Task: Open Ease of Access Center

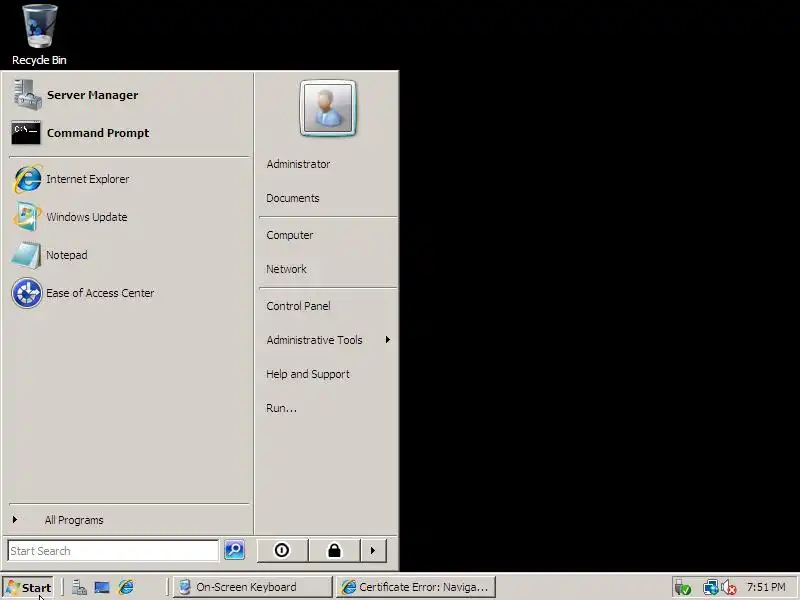Action: [129, 293]
